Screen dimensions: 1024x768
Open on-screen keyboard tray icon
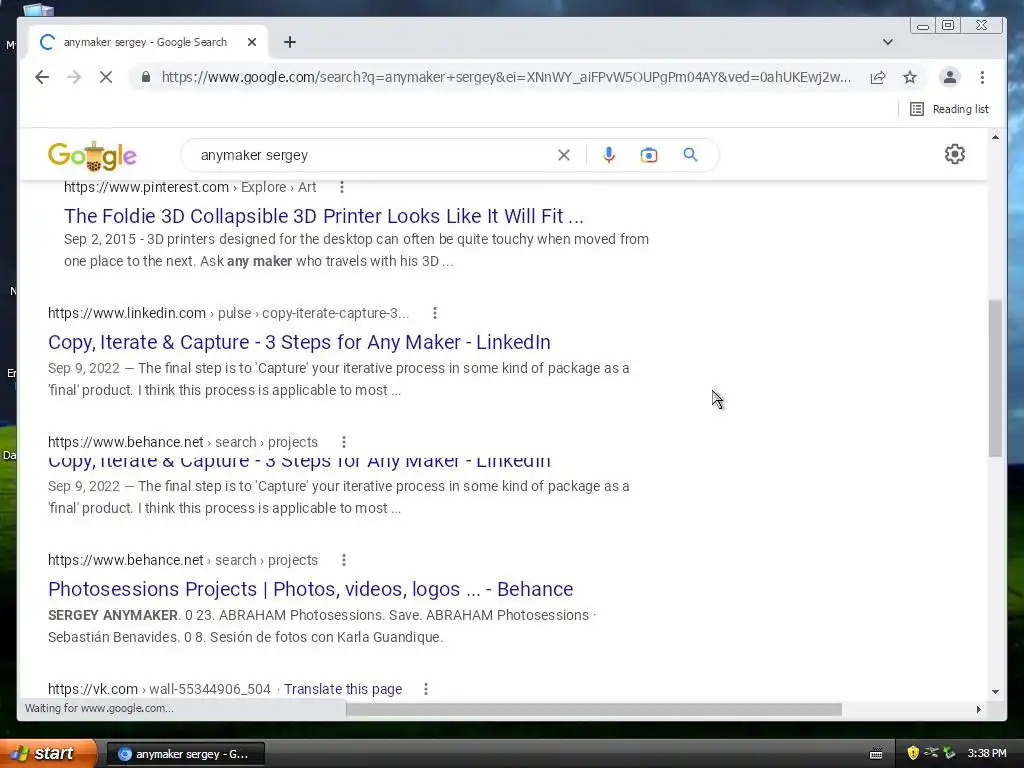[x=876, y=754]
